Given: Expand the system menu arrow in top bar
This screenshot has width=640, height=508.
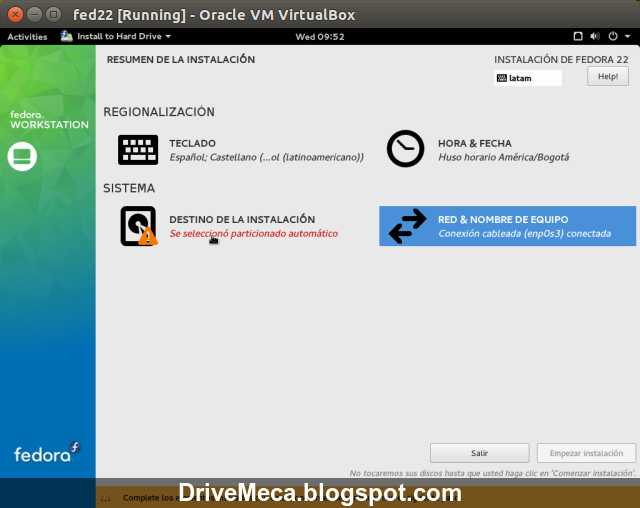Looking at the screenshot, I should pyautogui.click(x=628, y=36).
